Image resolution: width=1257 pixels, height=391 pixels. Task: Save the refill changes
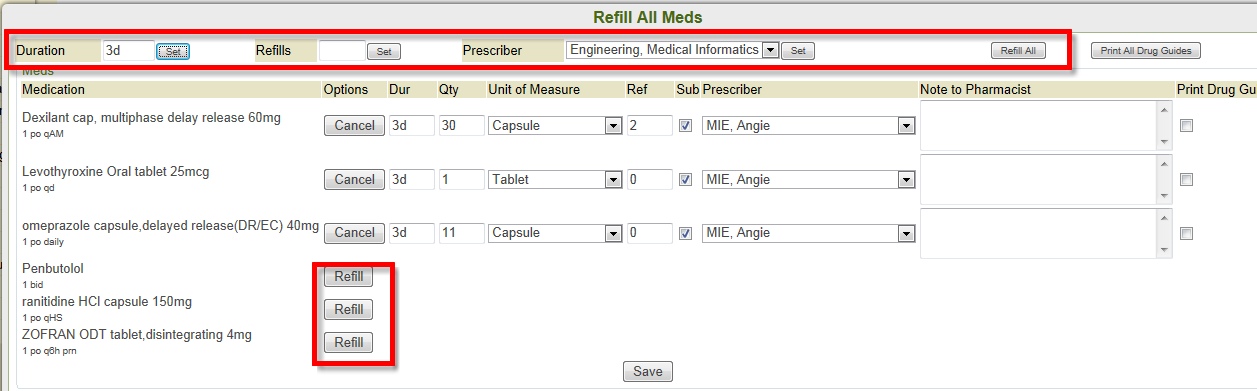tap(648, 372)
